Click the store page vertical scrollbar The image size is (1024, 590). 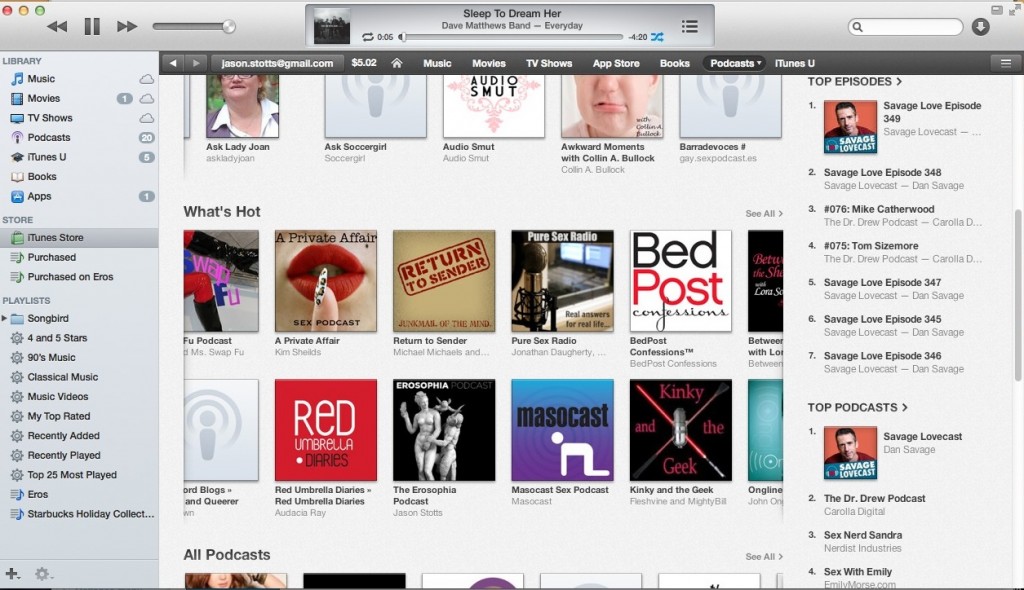1017,294
